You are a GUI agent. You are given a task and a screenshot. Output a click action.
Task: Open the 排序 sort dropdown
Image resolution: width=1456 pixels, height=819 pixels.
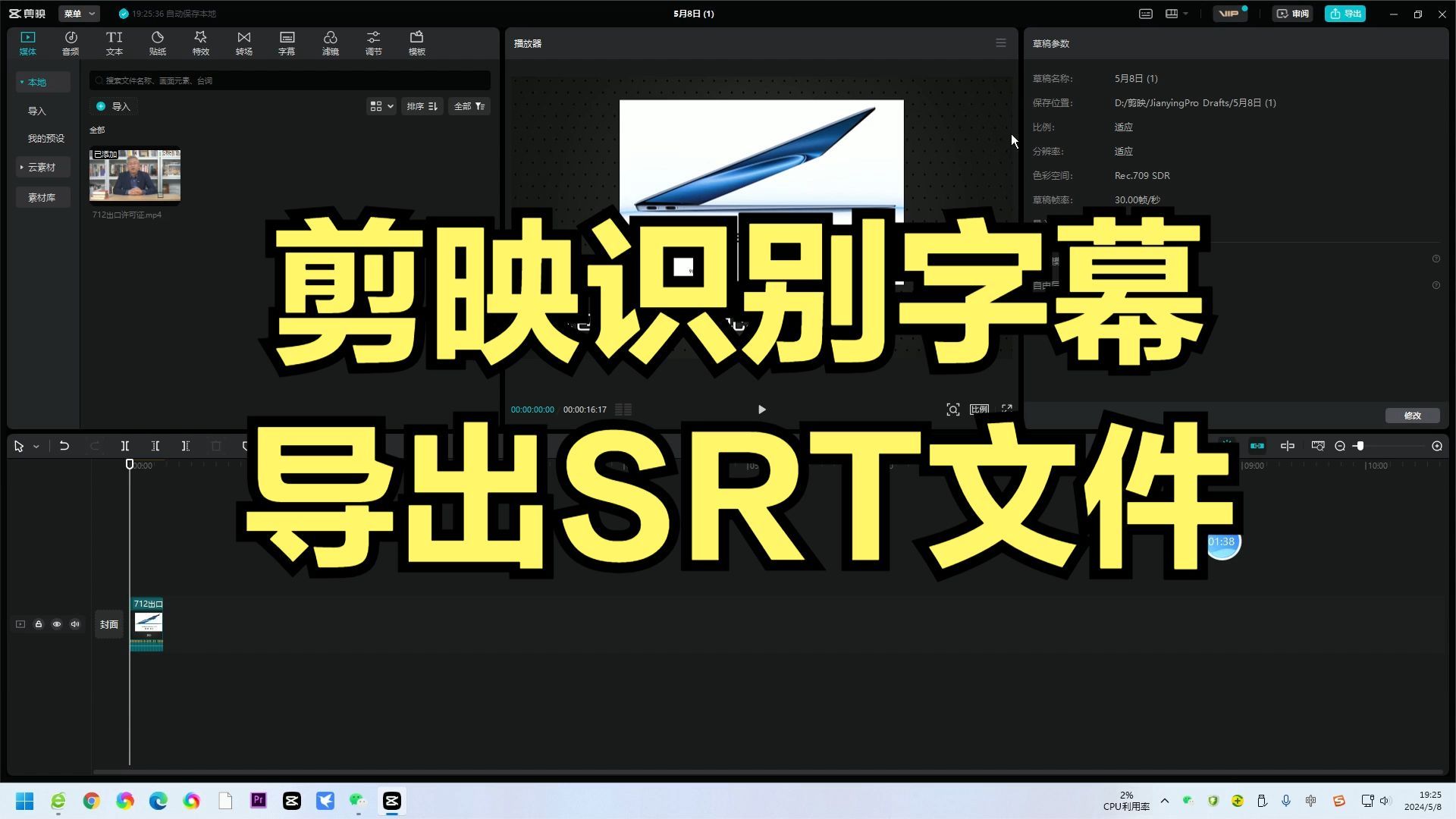[422, 106]
